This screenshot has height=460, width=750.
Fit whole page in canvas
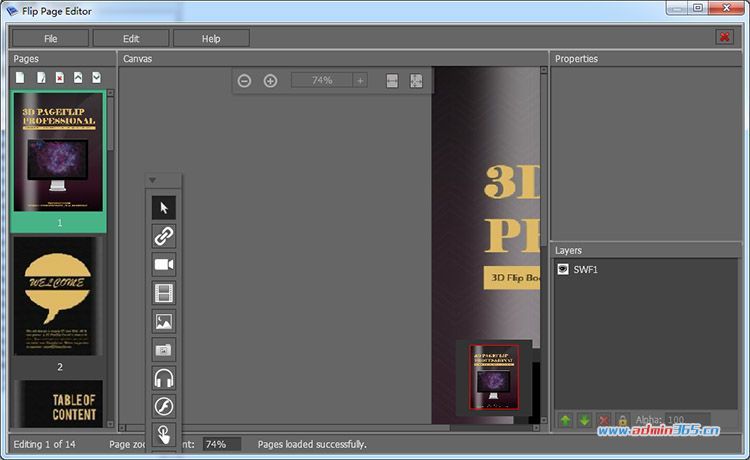click(416, 81)
